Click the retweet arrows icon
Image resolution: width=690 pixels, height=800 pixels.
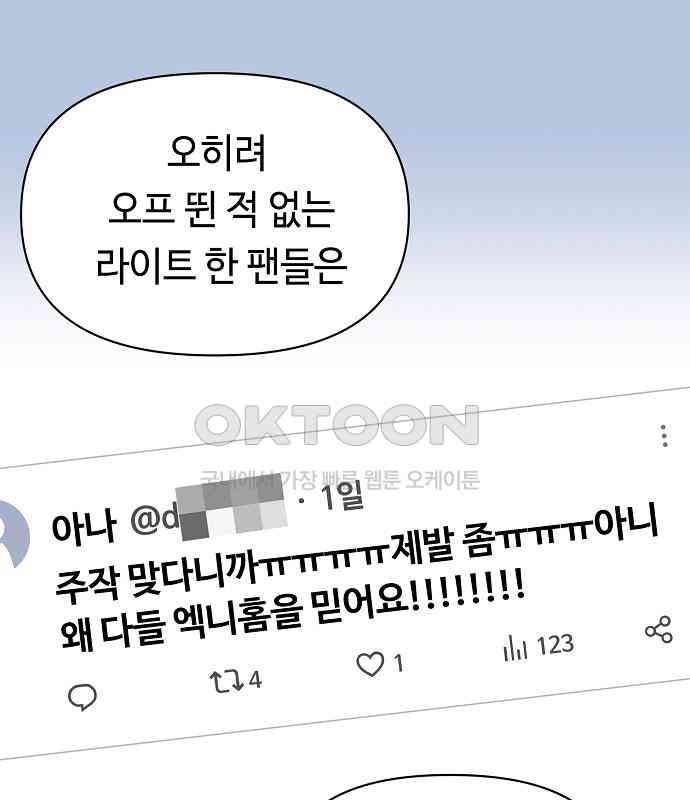(227, 682)
